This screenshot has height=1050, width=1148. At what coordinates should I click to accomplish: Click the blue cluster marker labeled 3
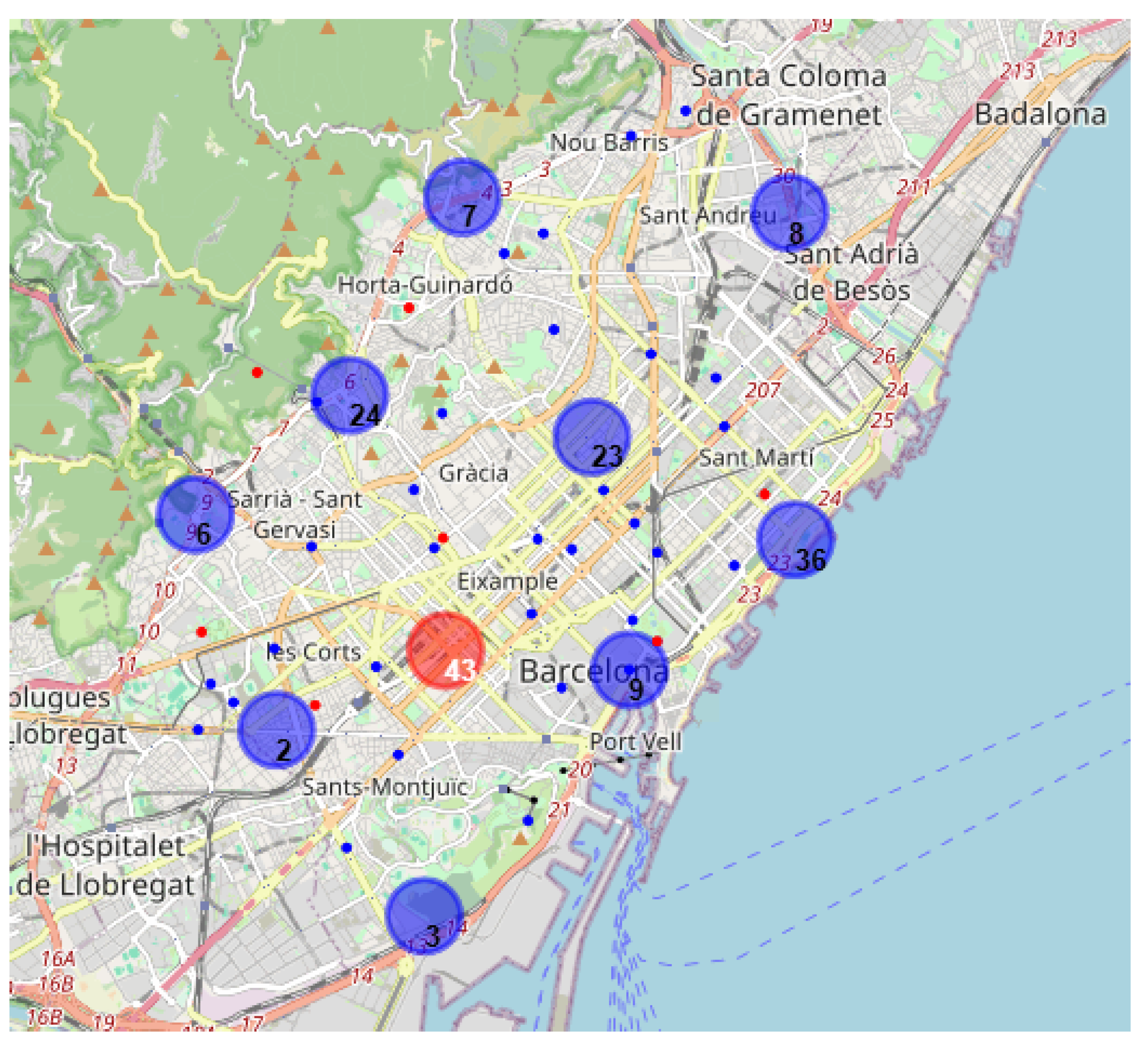click(424, 916)
